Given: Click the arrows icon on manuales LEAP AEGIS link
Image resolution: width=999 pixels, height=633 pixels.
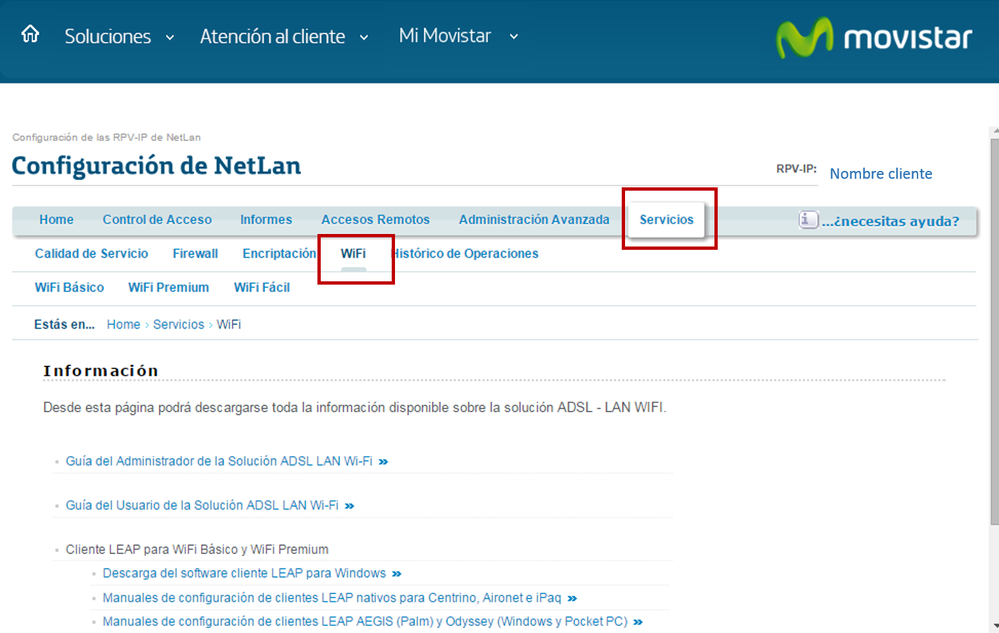Looking at the screenshot, I should point(638,620).
